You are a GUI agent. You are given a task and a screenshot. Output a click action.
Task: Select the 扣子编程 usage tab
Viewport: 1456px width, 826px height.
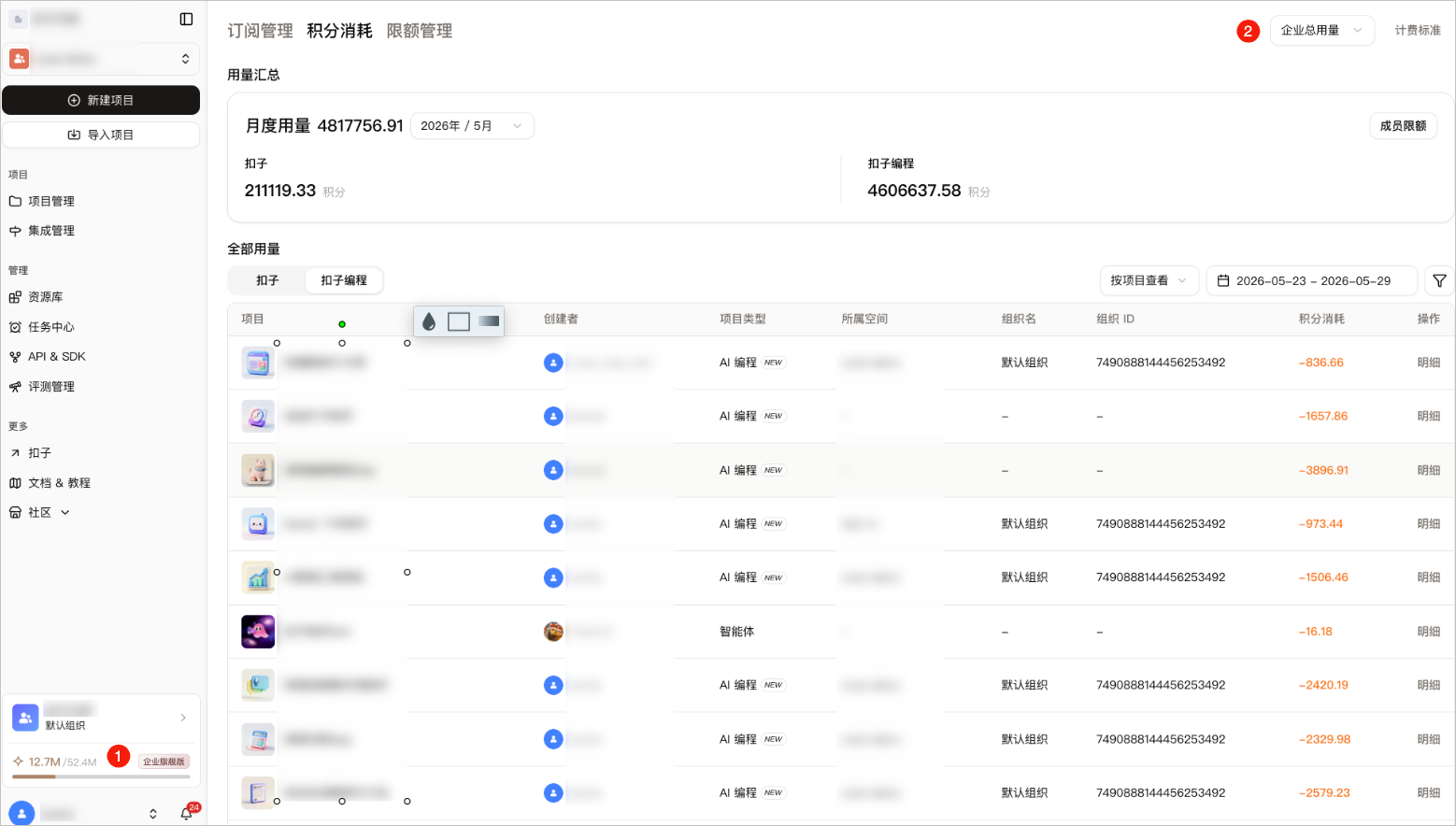pos(344,280)
